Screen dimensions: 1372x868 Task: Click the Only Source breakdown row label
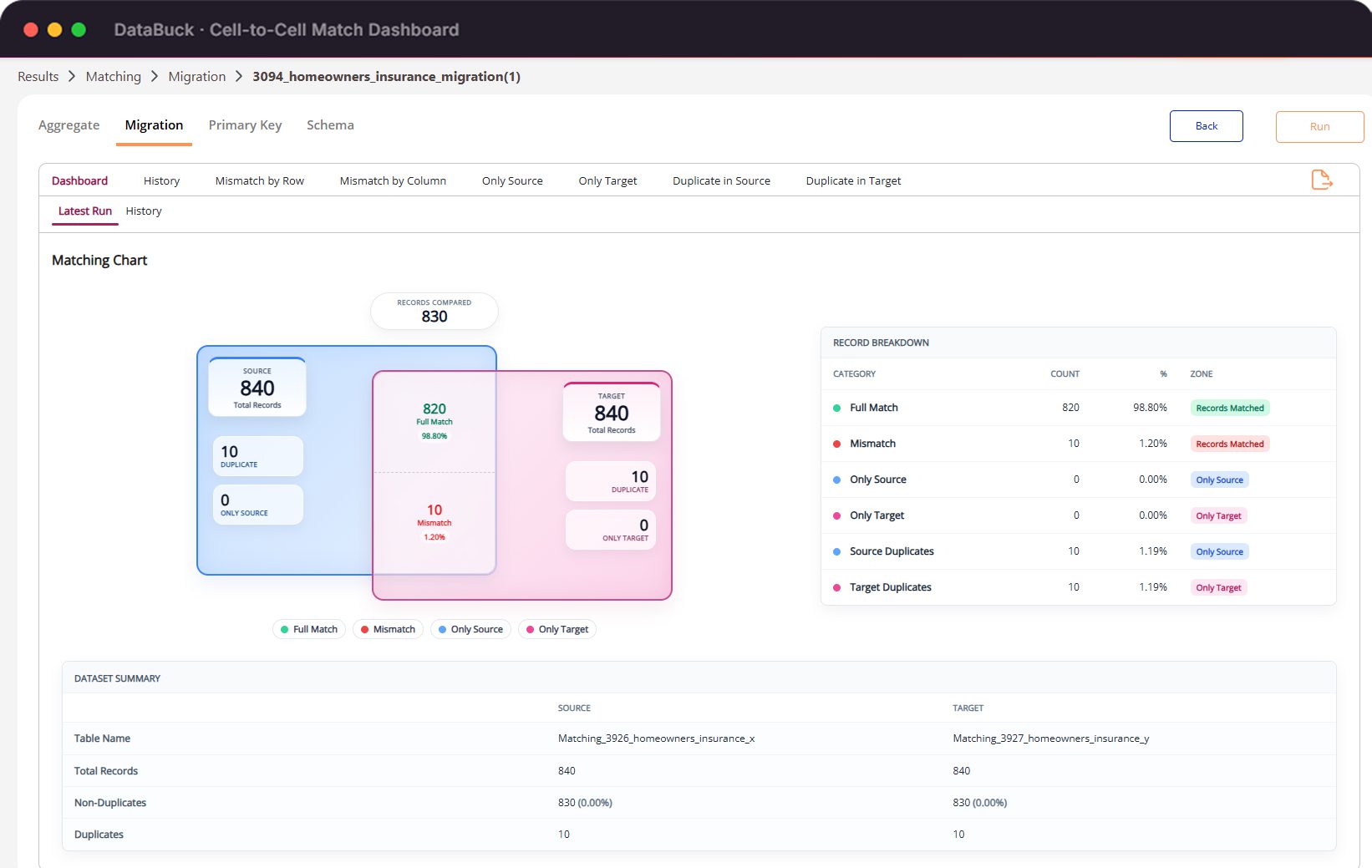click(x=877, y=480)
